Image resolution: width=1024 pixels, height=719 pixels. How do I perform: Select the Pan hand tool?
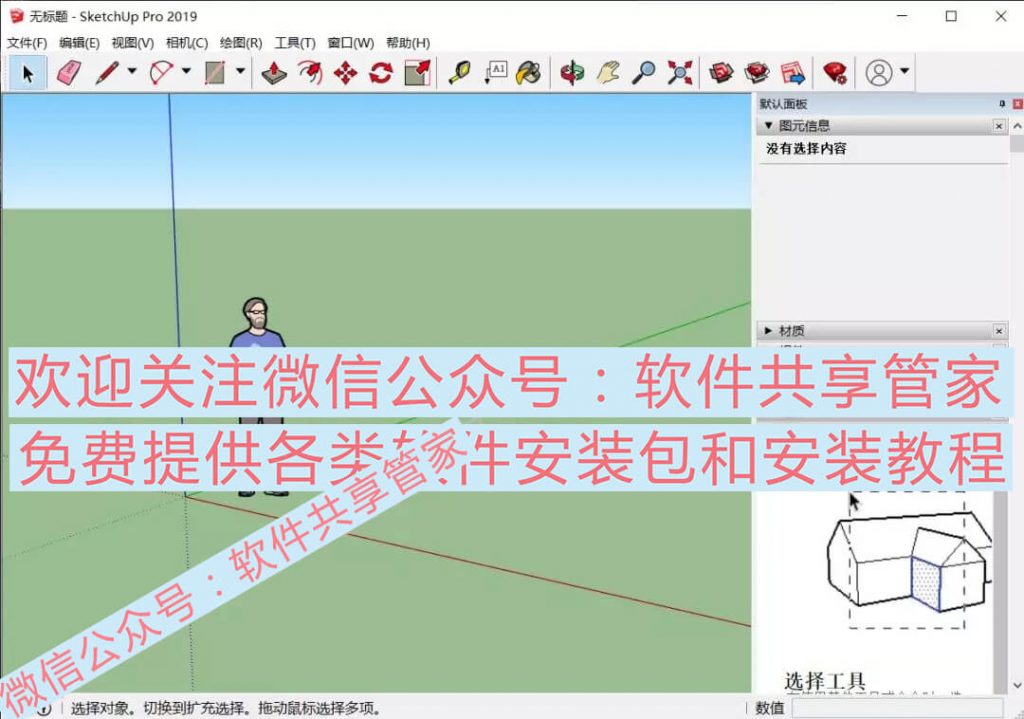608,72
